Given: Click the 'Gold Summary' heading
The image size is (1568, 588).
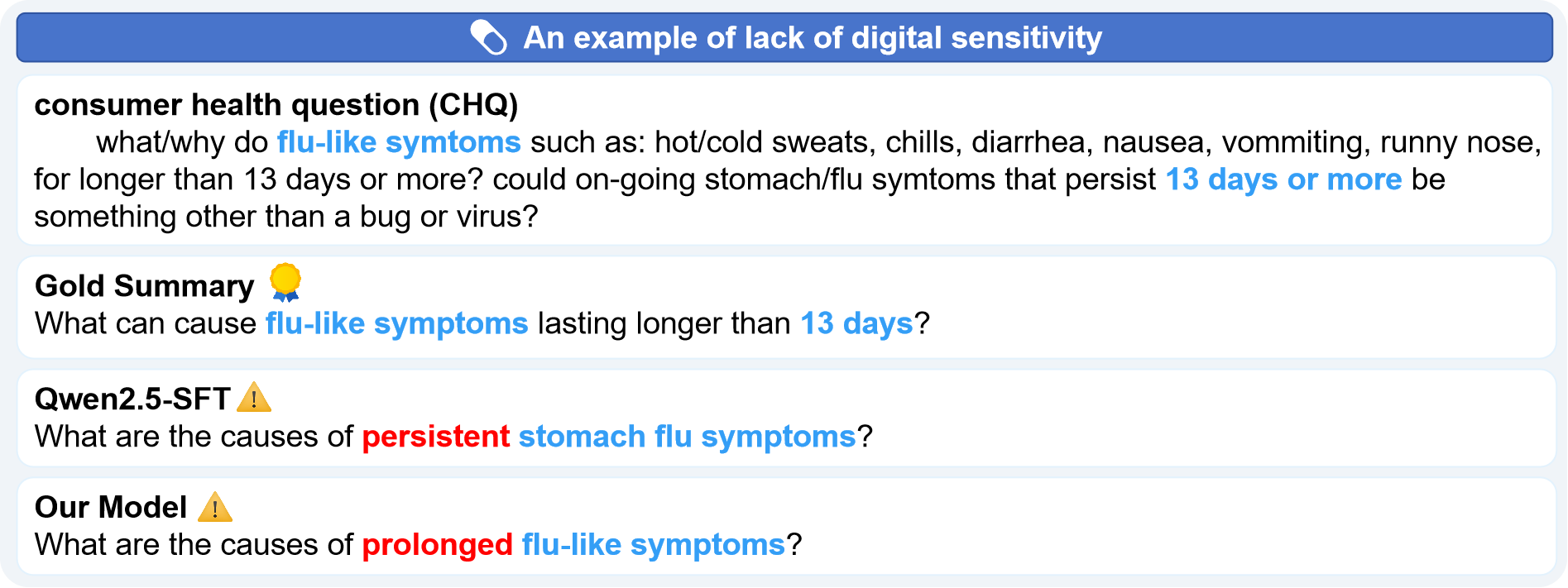Looking at the screenshot, I should point(145,285).
